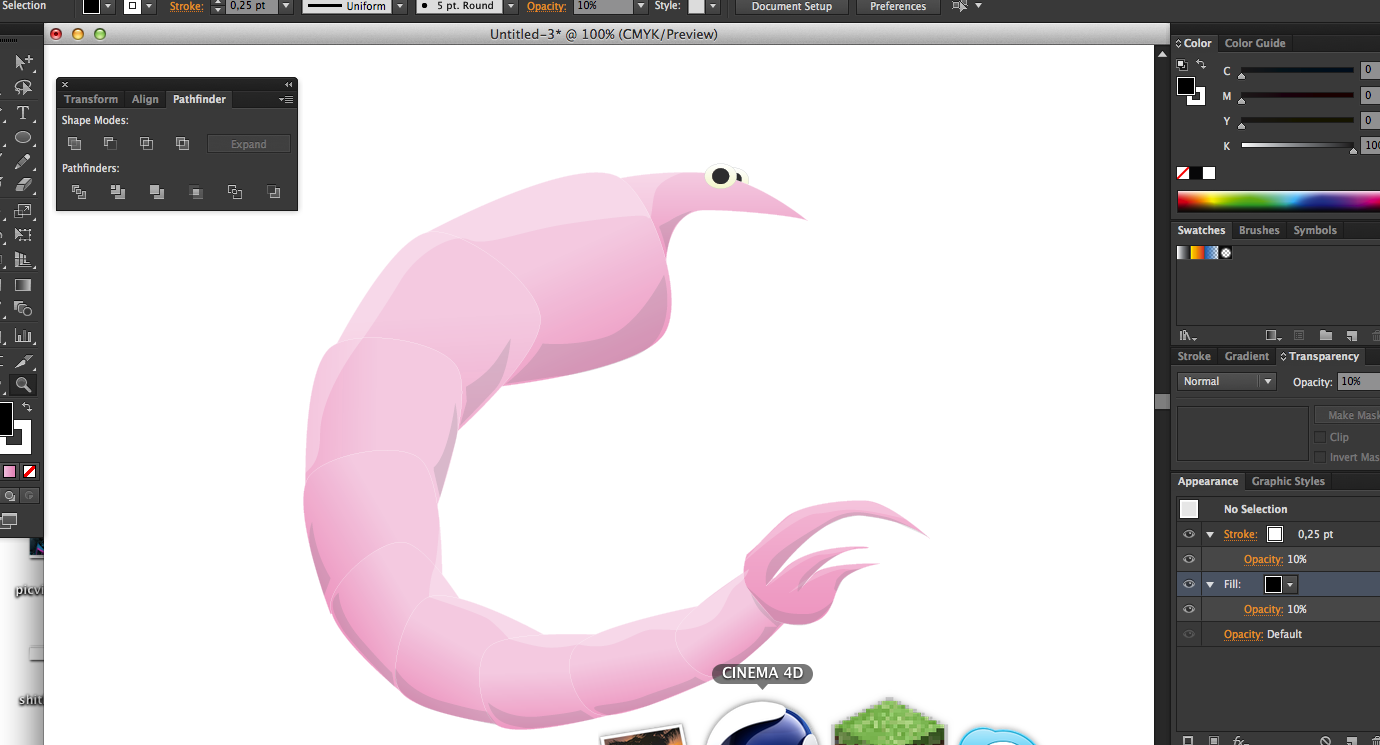Select the Zoom magnifier tool

coord(23,385)
